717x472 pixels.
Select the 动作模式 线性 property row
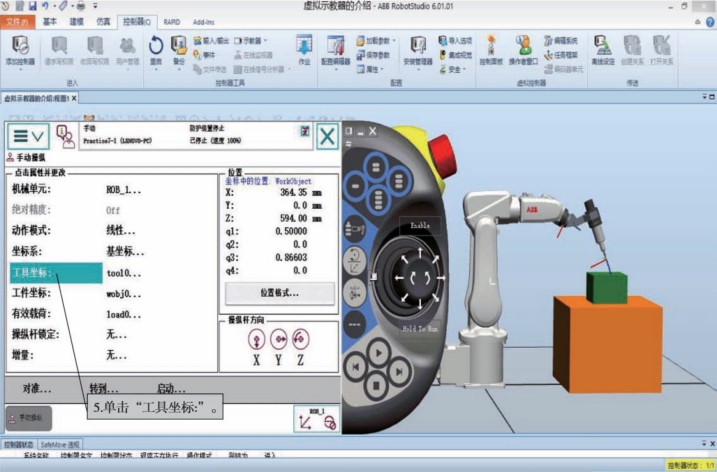coord(112,231)
